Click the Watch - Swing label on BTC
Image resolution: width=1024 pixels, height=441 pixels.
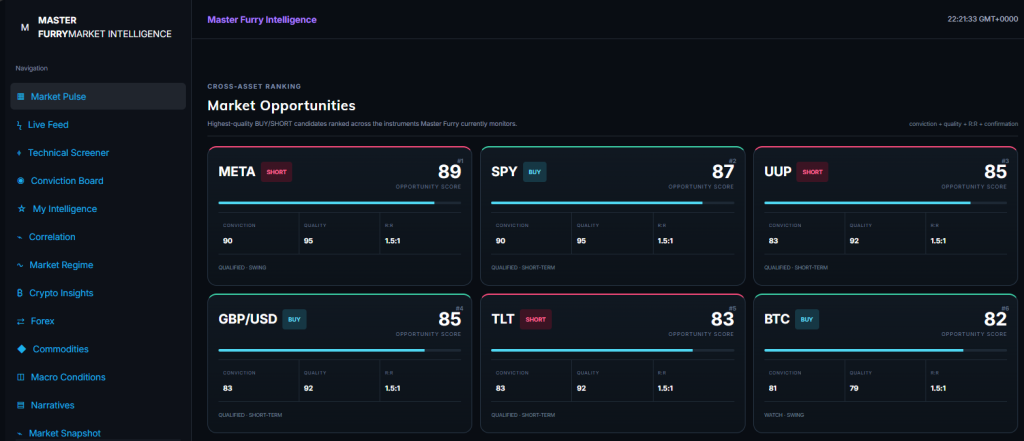[x=786, y=415]
